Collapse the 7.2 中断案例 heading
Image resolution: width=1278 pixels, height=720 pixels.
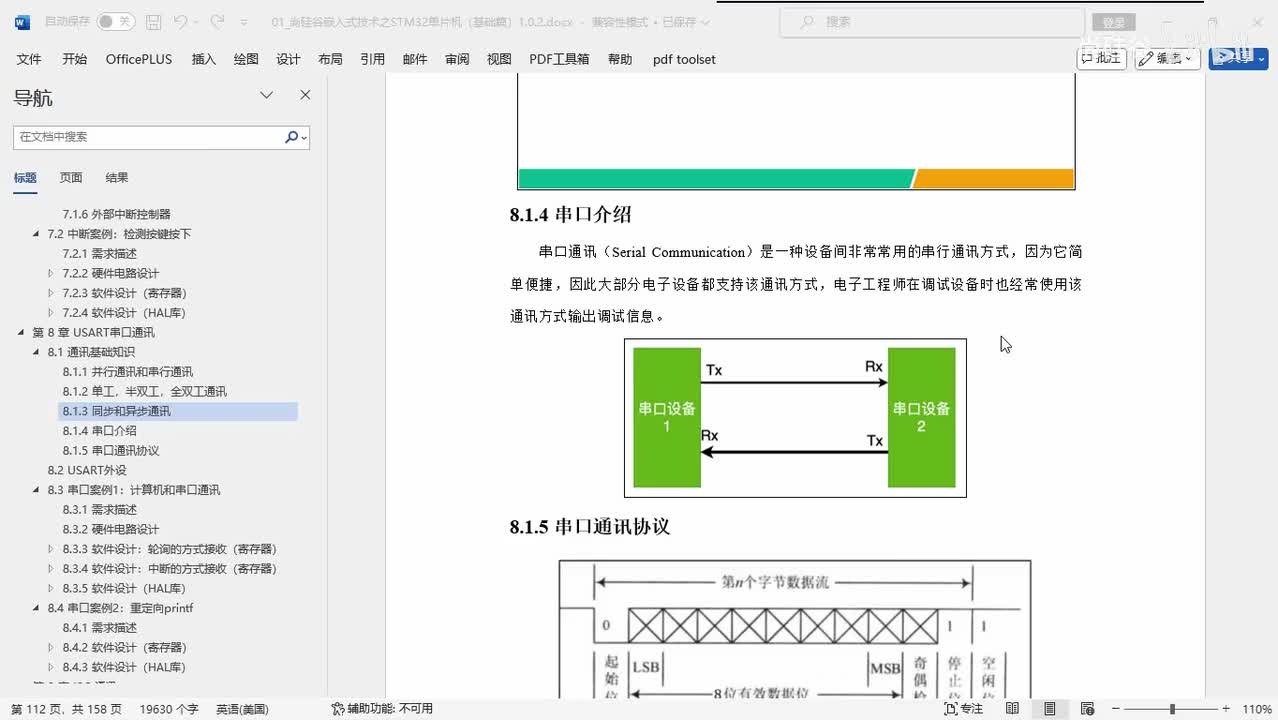(x=36, y=234)
